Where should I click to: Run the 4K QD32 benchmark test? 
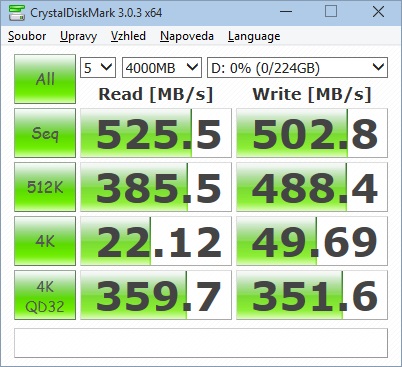(x=45, y=295)
